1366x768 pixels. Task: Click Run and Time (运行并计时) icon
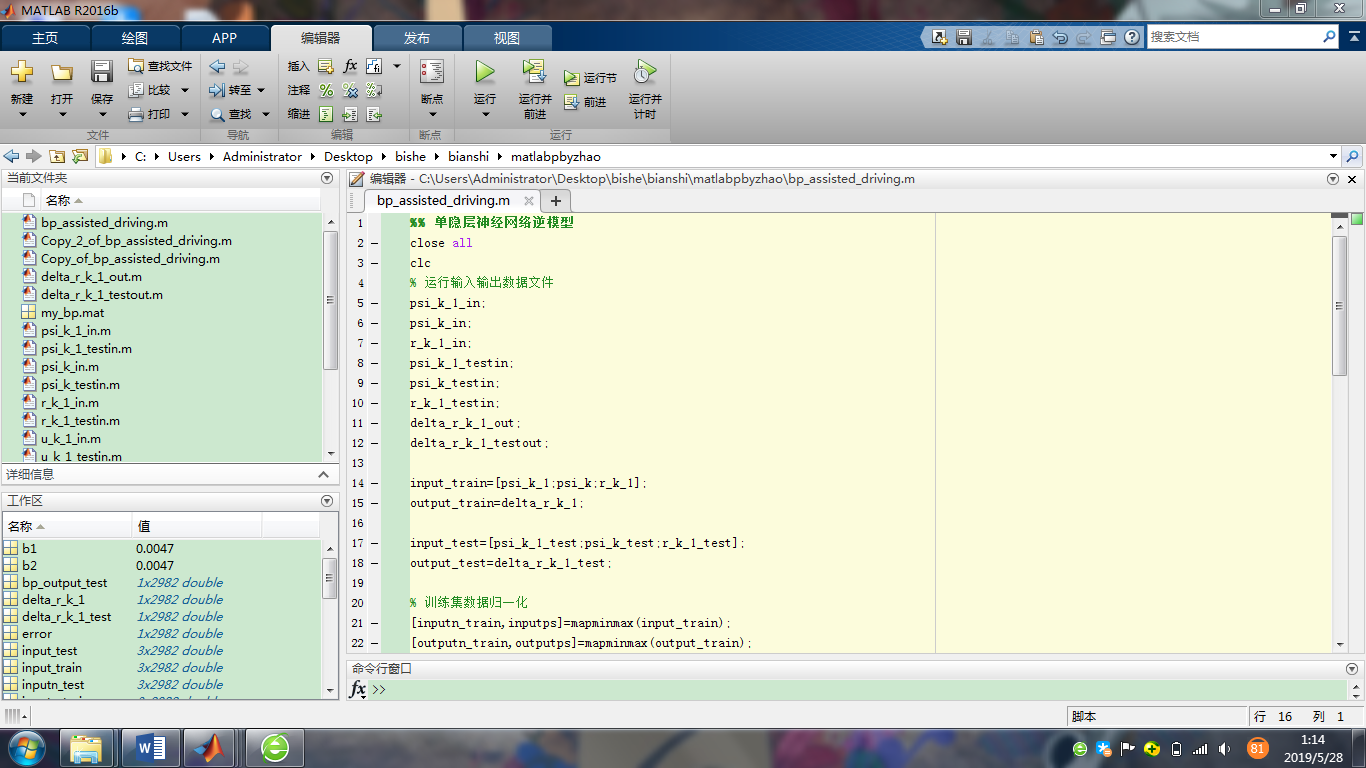pos(645,73)
